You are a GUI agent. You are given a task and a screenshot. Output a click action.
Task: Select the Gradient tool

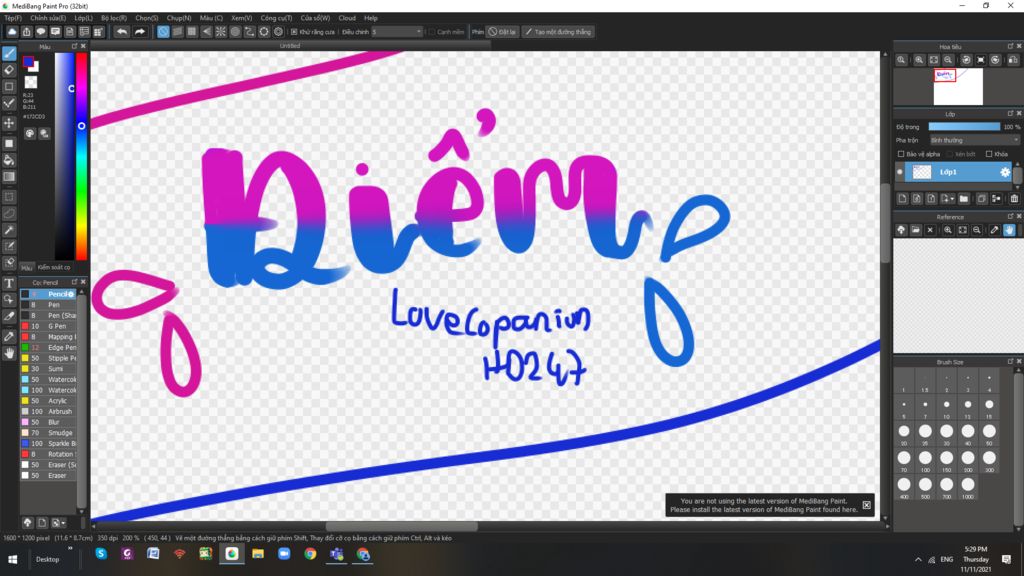(9, 176)
